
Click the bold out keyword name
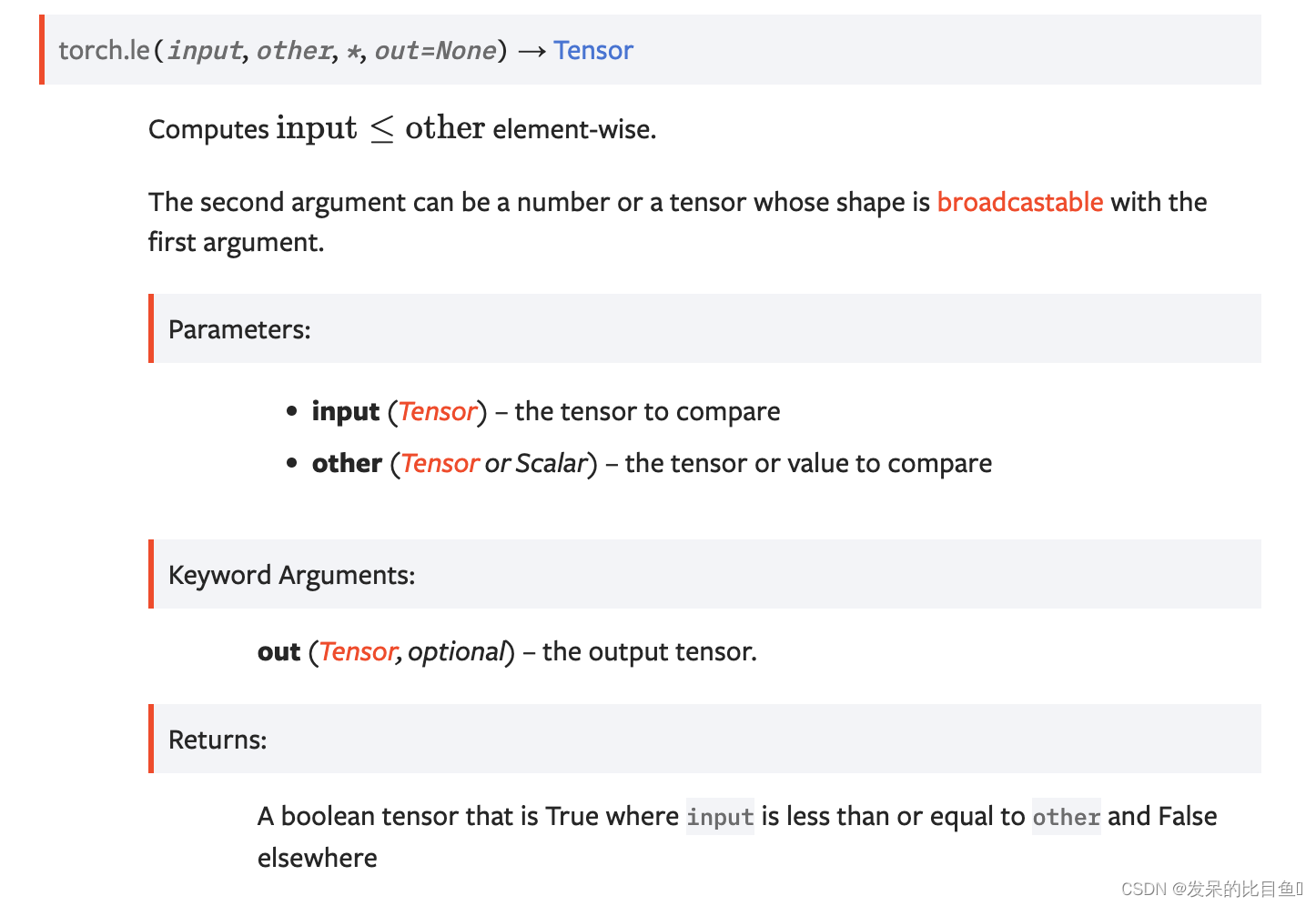pyautogui.click(x=278, y=652)
